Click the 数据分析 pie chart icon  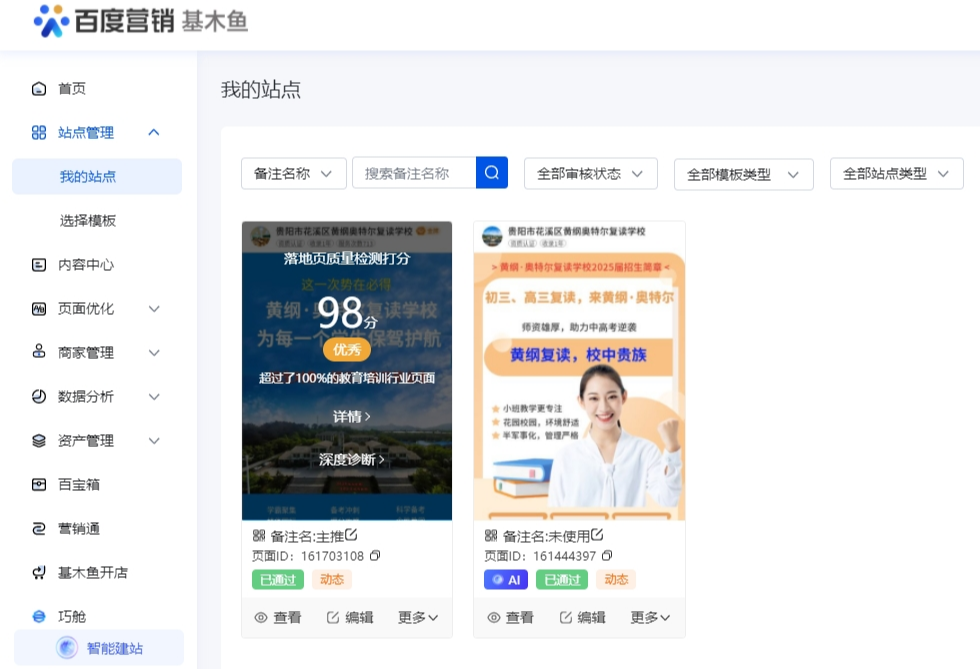click(39, 396)
